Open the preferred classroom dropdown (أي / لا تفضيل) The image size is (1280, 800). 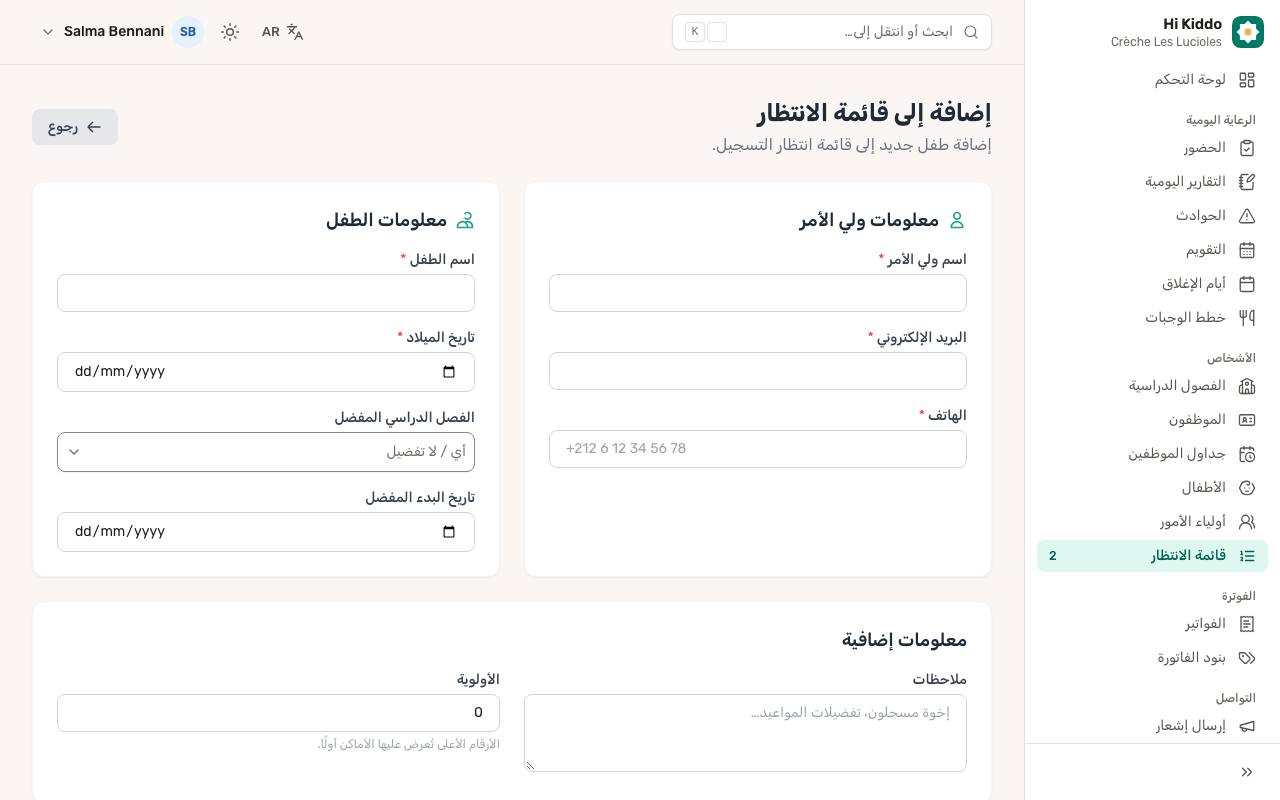266,452
